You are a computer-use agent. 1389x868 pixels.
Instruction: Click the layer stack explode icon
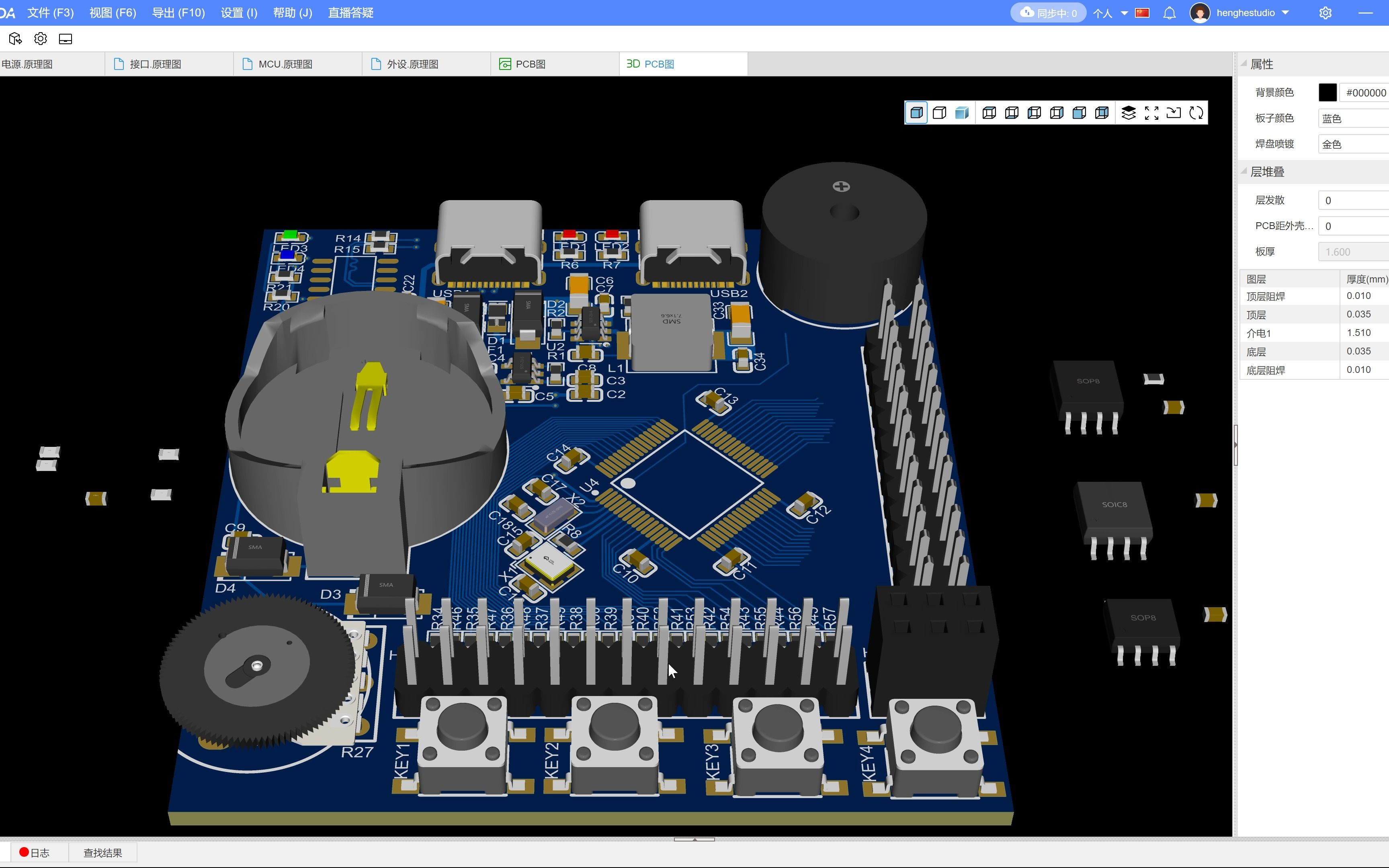pos(1129,113)
